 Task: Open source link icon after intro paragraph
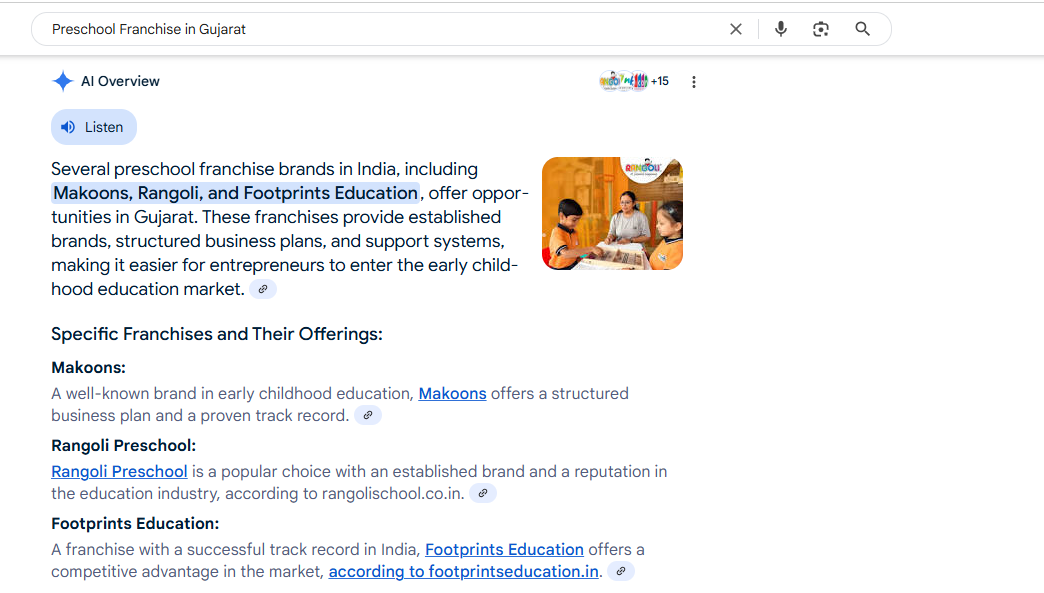[263, 290]
